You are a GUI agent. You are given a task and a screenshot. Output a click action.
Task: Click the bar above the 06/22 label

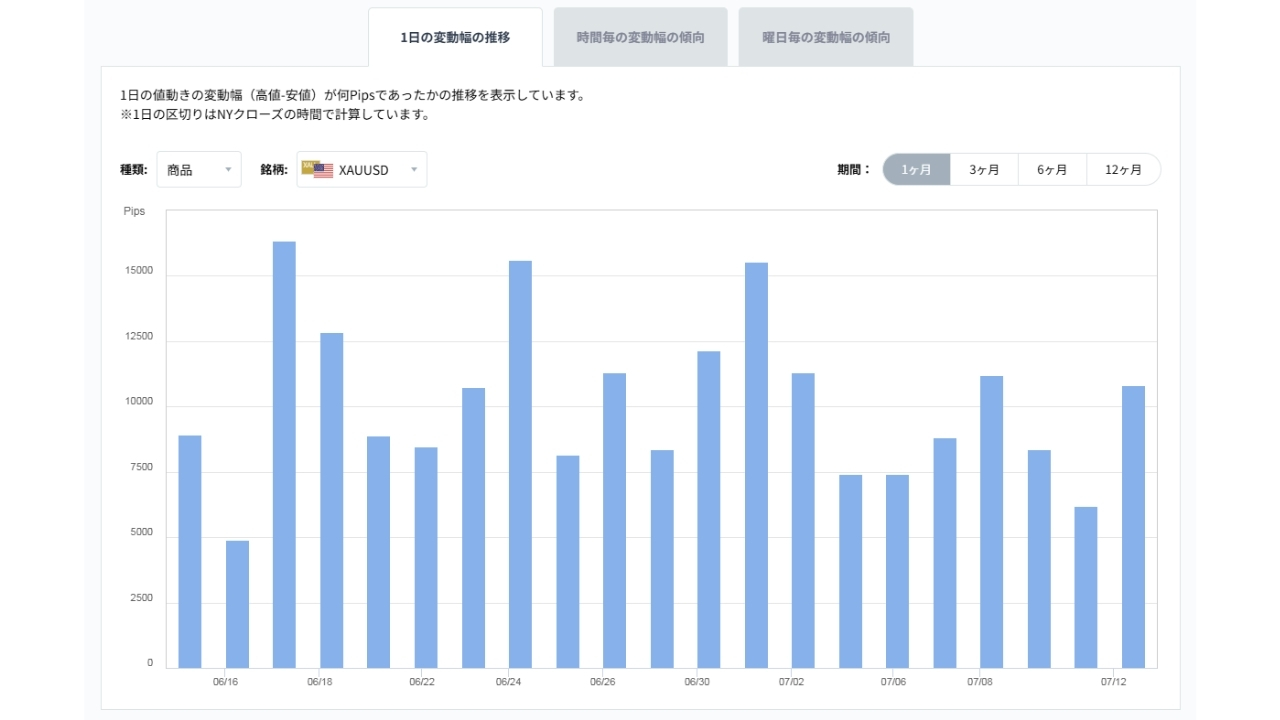426,557
